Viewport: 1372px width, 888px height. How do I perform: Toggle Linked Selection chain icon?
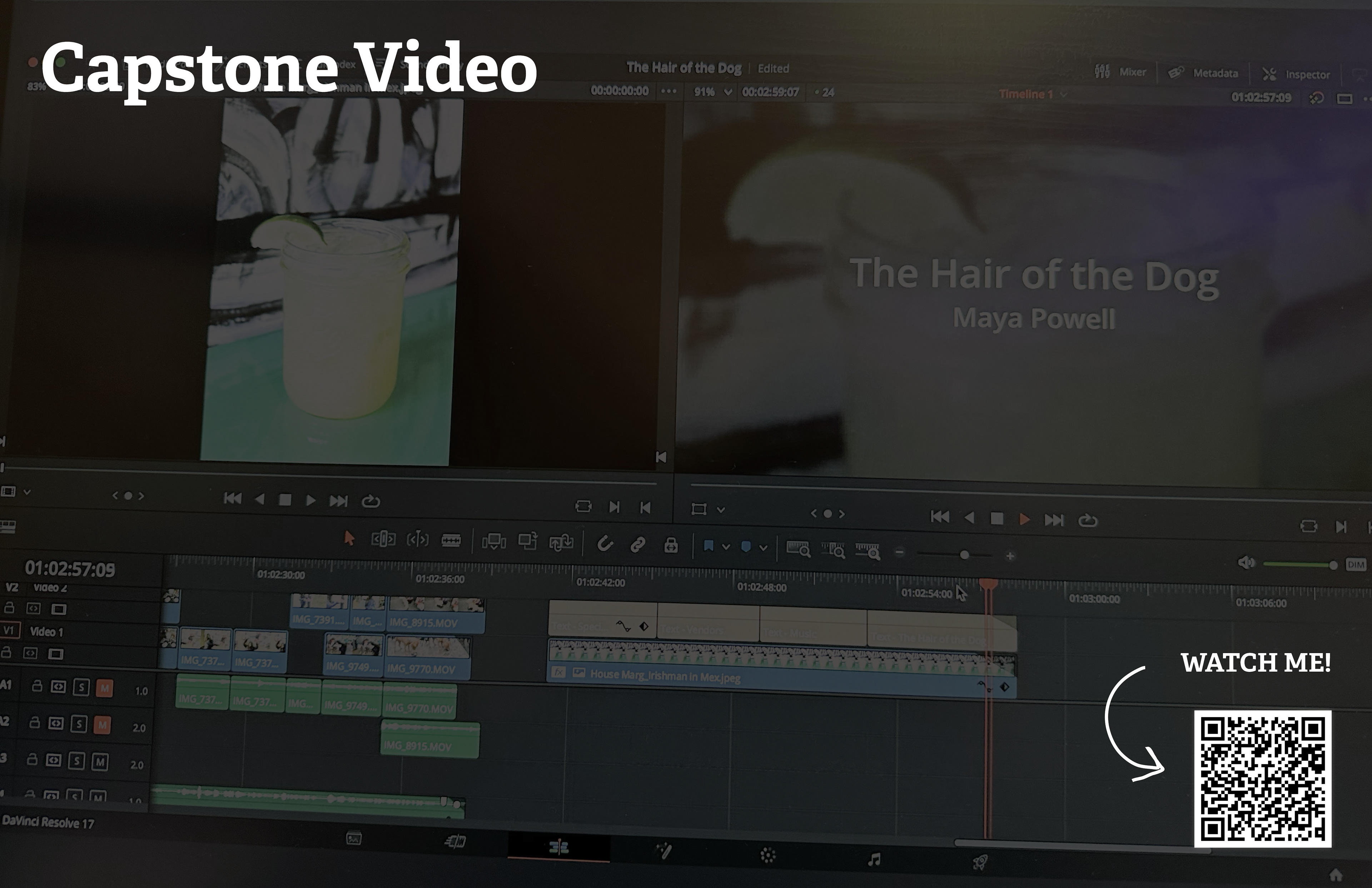[x=637, y=544]
